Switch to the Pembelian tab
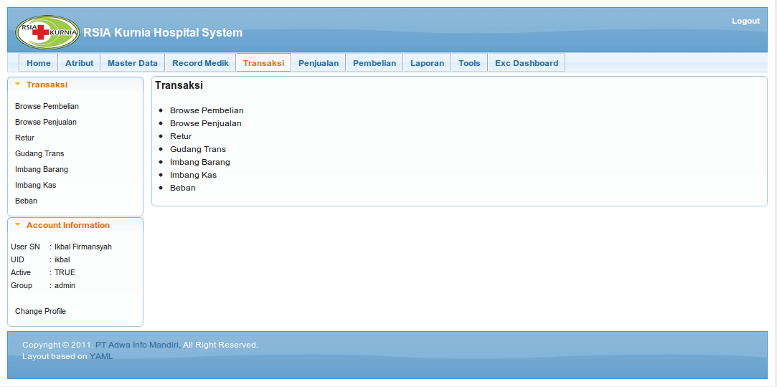Screen dimensions: 777x387 coord(375,63)
